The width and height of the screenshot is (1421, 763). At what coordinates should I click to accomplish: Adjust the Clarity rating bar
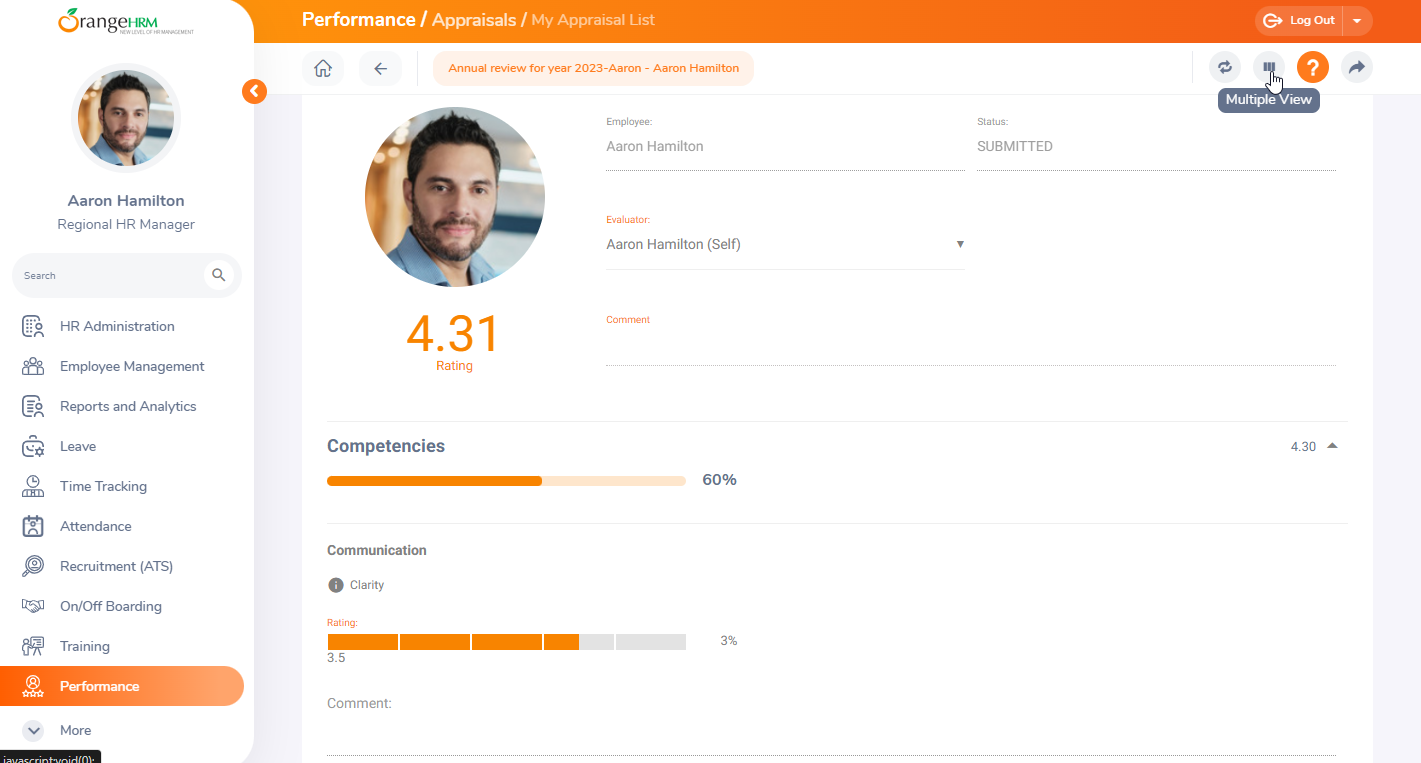point(506,642)
